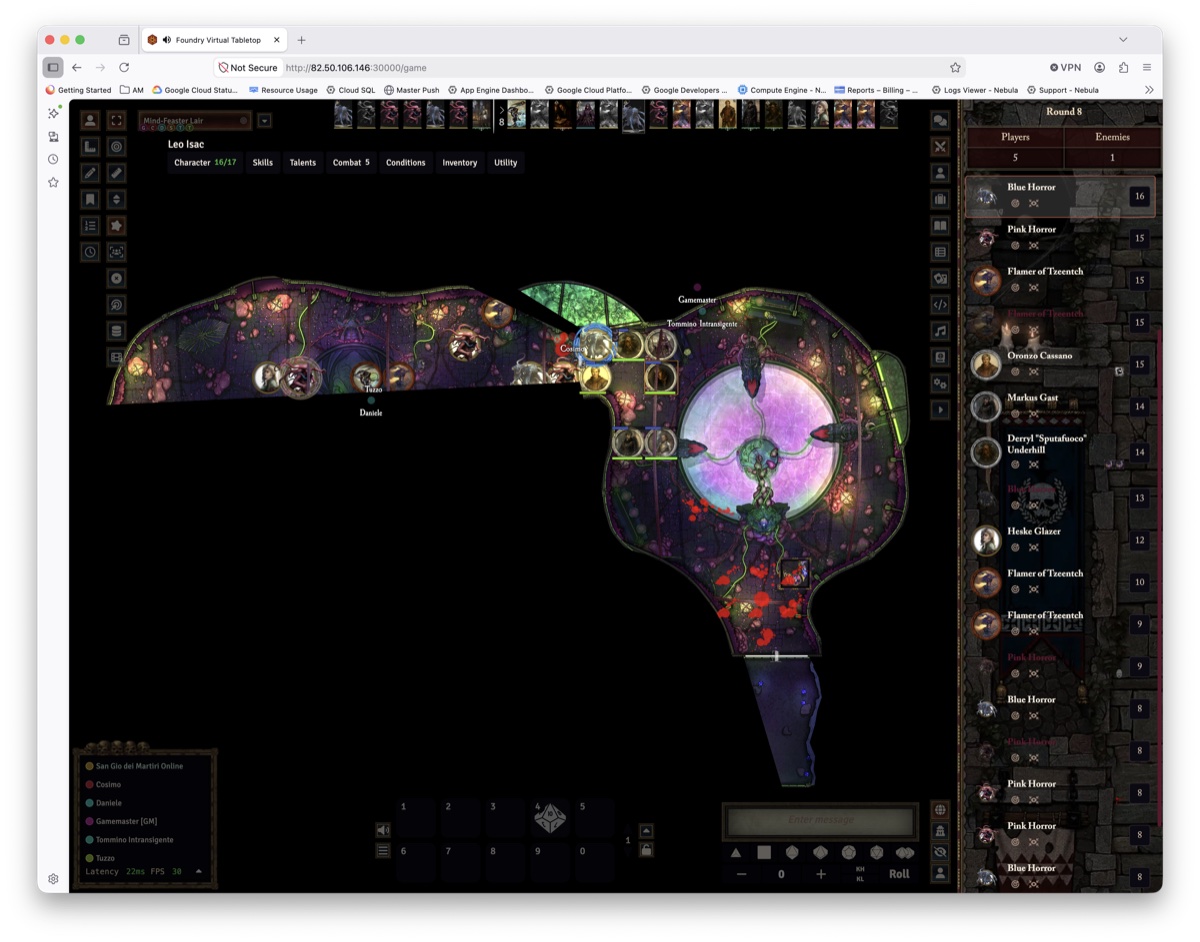Select empty hotbar slot 1
This screenshot has height=942, width=1200.
click(x=415, y=817)
